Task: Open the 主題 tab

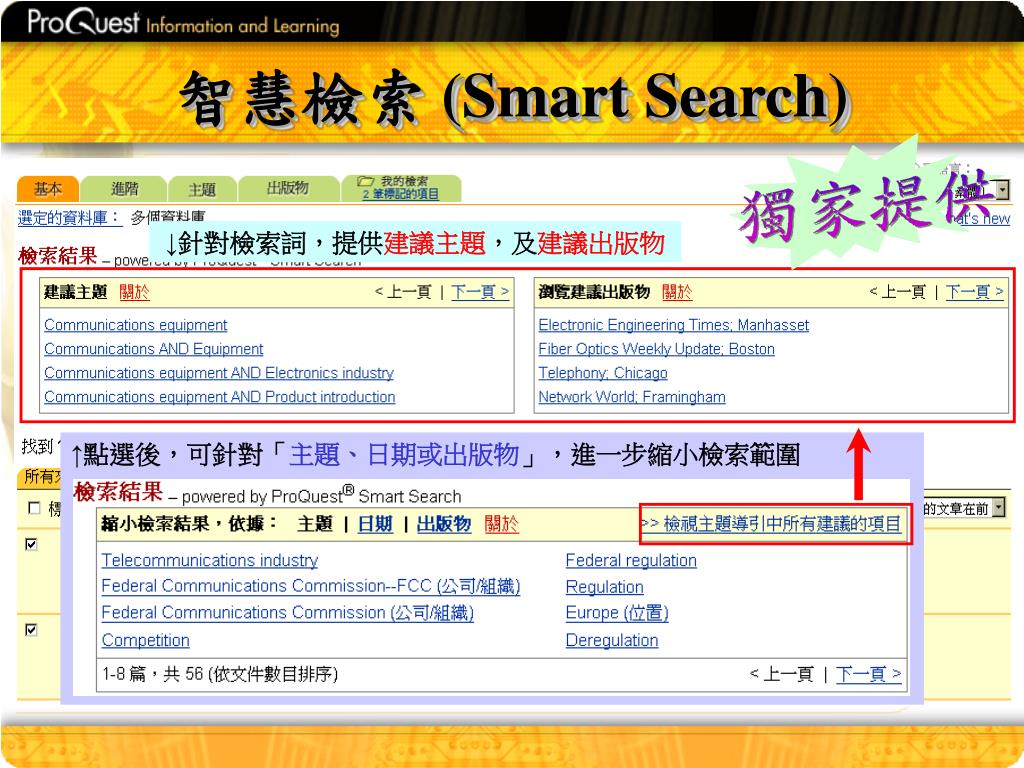Action: [x=202, y=189]
